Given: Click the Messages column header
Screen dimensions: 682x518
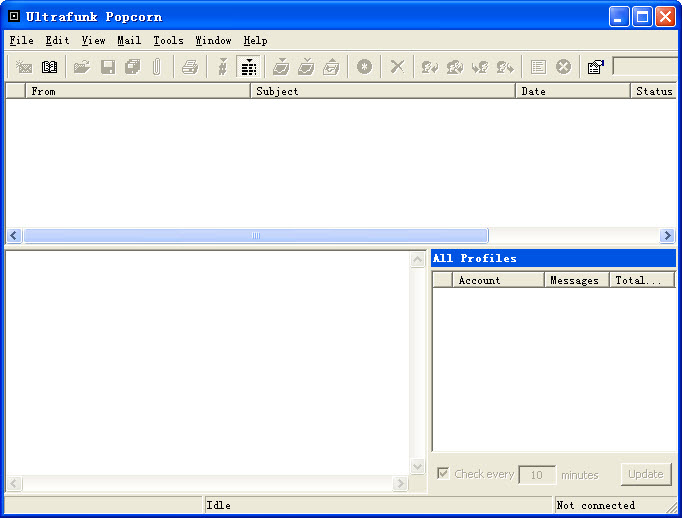Looking at the screenshot, I should click(577, 280).
